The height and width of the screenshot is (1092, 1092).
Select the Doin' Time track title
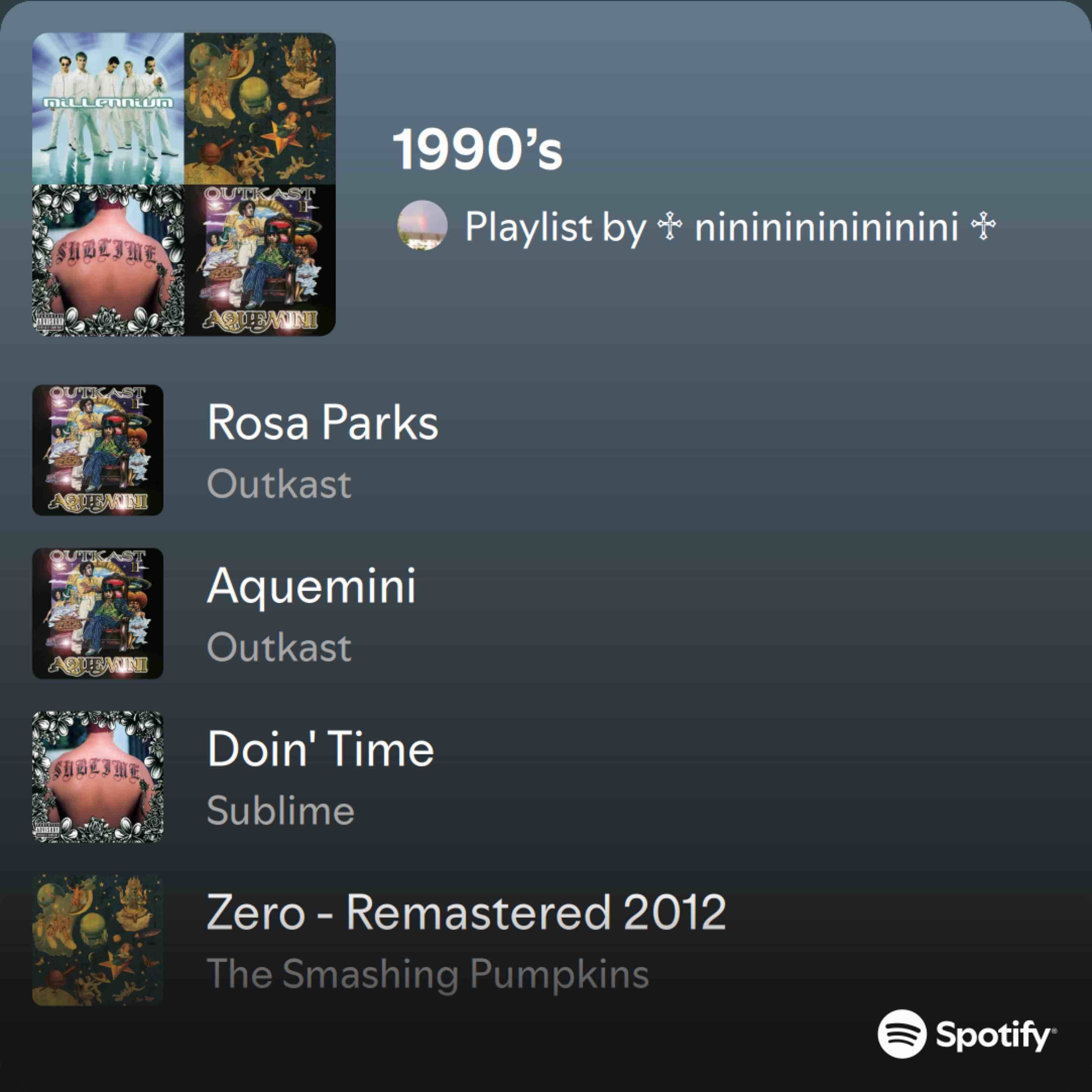click(321, 749)
